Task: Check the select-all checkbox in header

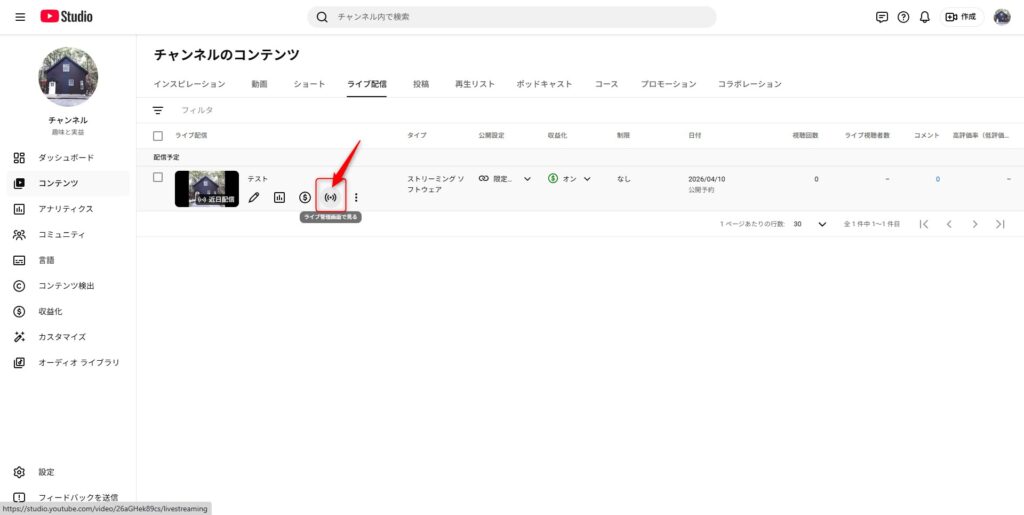Action: (x=158, y=135)
